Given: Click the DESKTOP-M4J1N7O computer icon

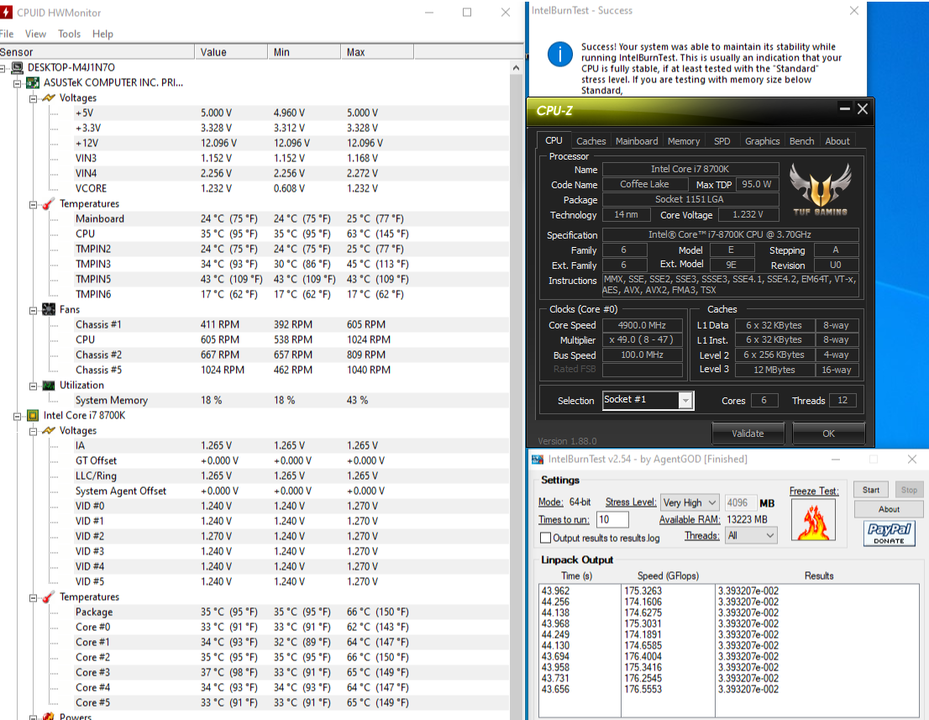Looking at the screenshot, I should (18, 68).
